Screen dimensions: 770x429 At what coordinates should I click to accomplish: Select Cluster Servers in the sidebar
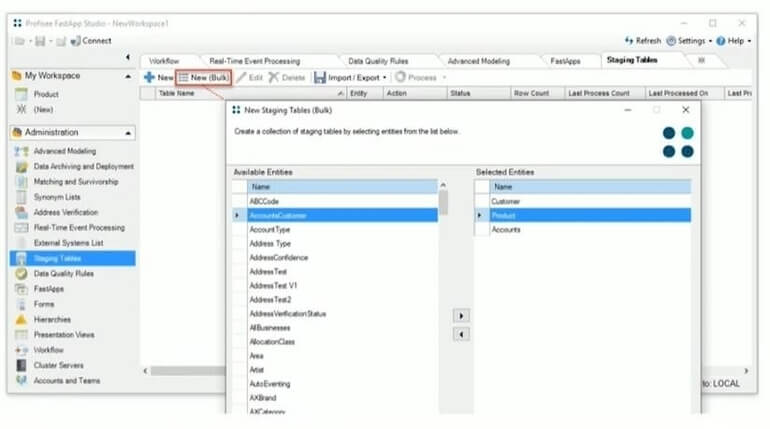click(x=60, y=365)
